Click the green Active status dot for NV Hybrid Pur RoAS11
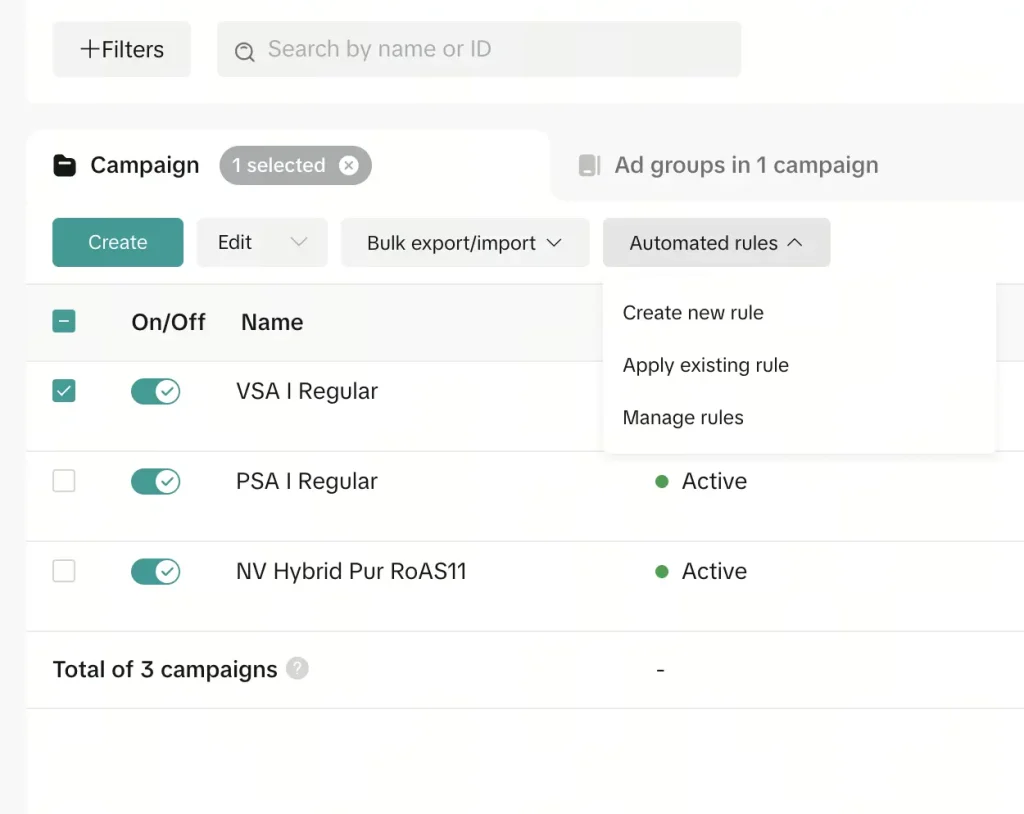1024x814 pixels. (661, 571)
